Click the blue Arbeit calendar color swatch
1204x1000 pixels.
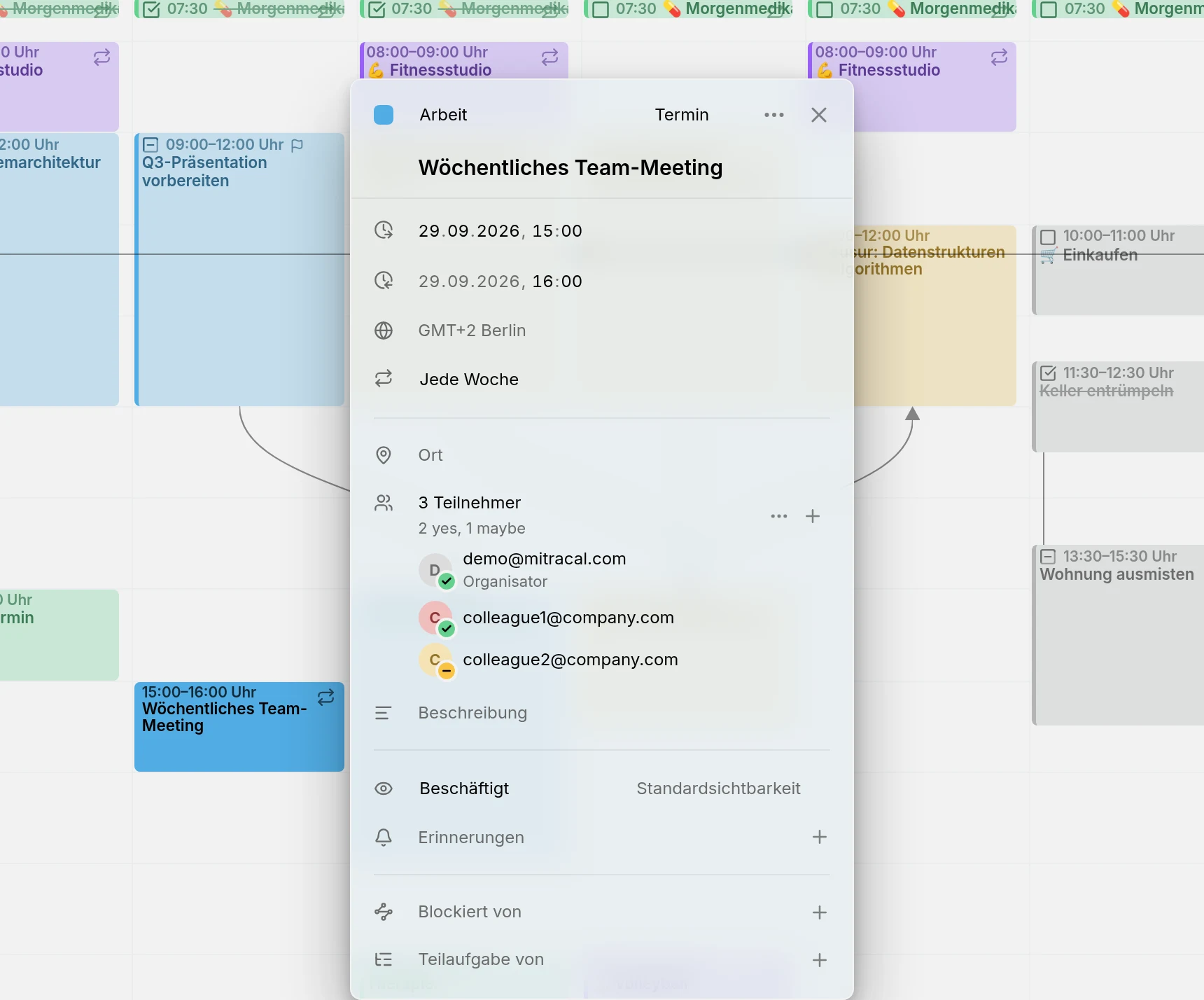384,115
